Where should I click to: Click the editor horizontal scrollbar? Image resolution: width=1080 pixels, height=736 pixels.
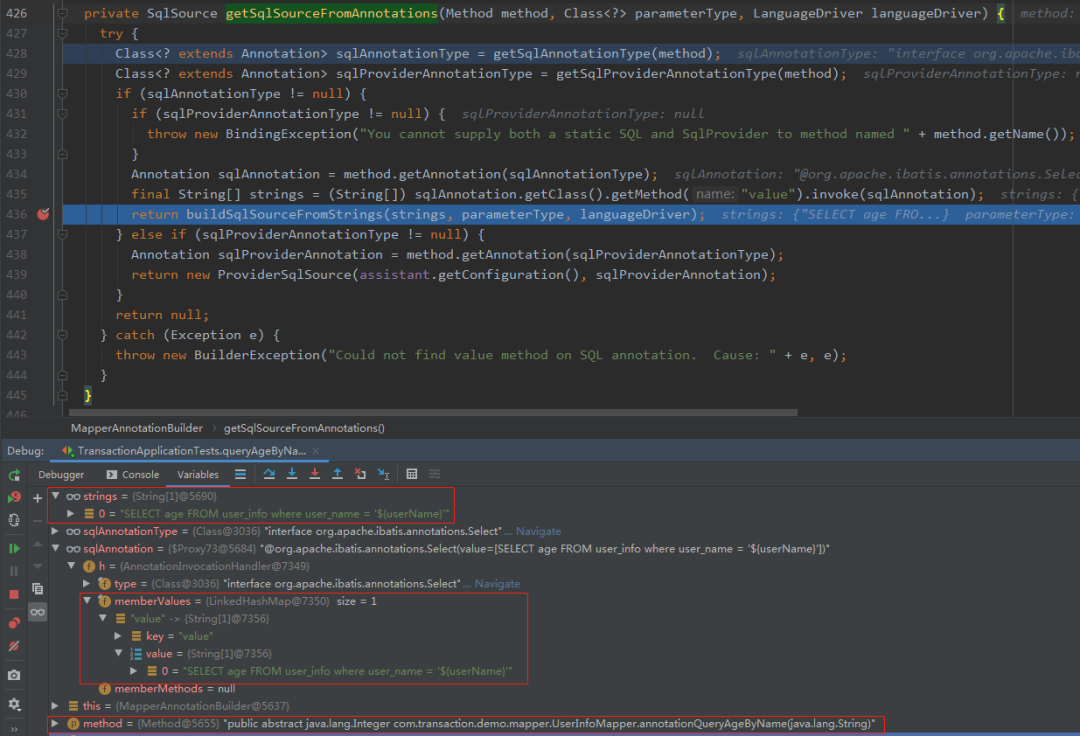[x=433, y=412]
